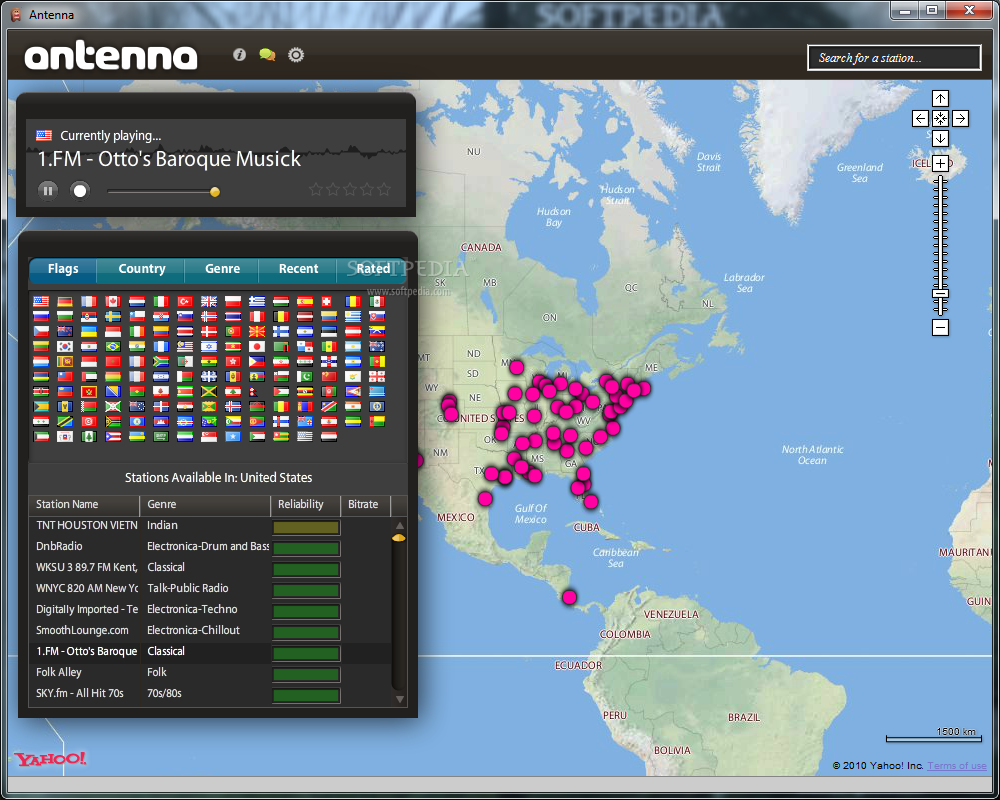Pick the South Korea flag
The height and width of the screenshot is (800, 1000).
64,346
